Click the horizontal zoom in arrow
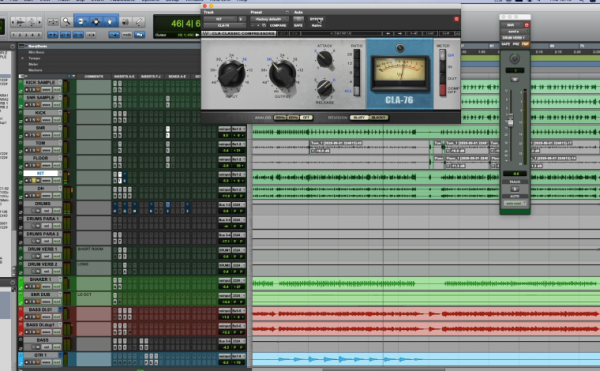The width and height of the screenshot is (600, 371). tap(38, 23)
